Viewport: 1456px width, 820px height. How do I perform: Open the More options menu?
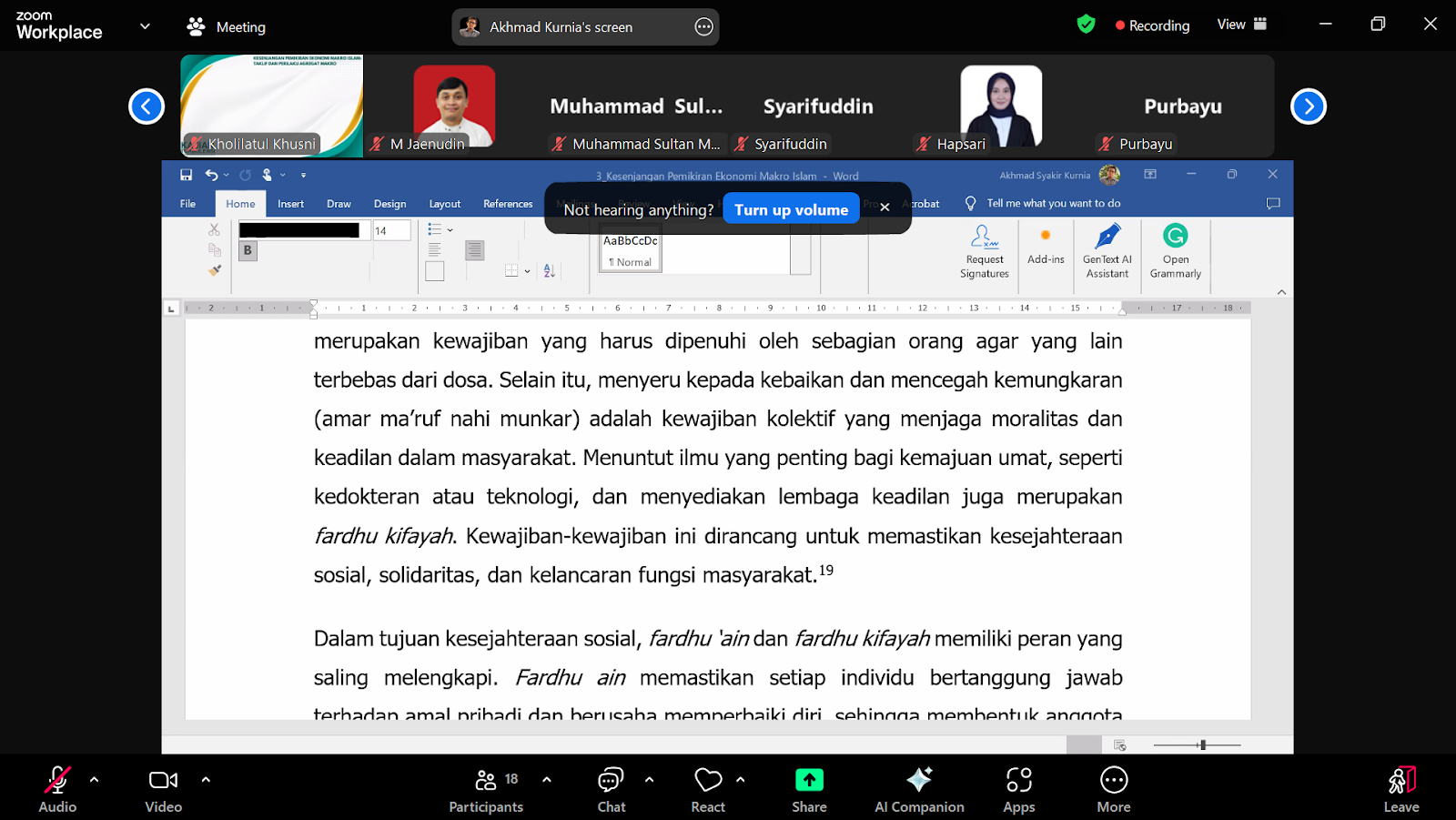click(1113, 789)
